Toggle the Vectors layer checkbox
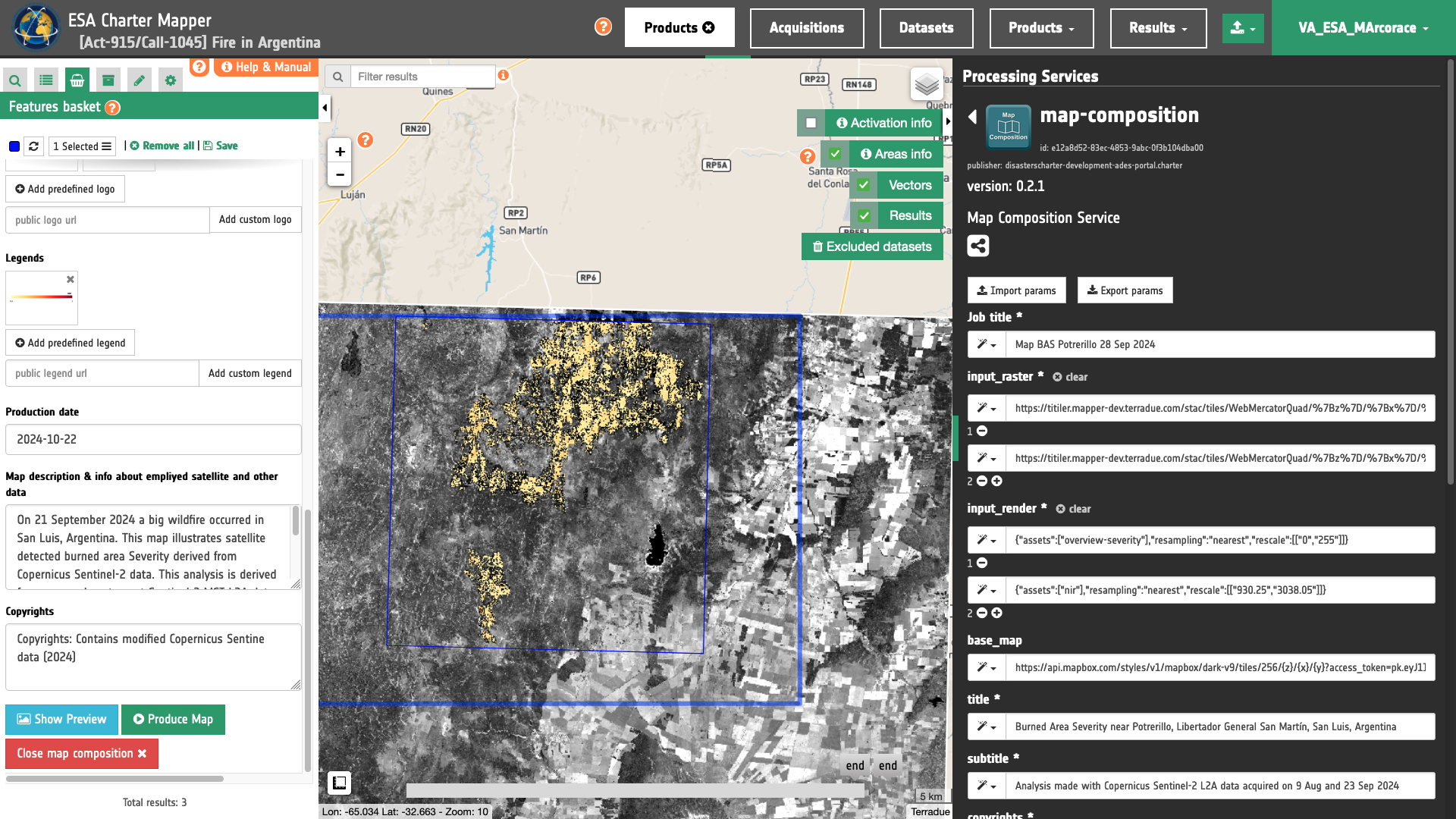Viewport: 1456px width, 819px height. [863, 185]
